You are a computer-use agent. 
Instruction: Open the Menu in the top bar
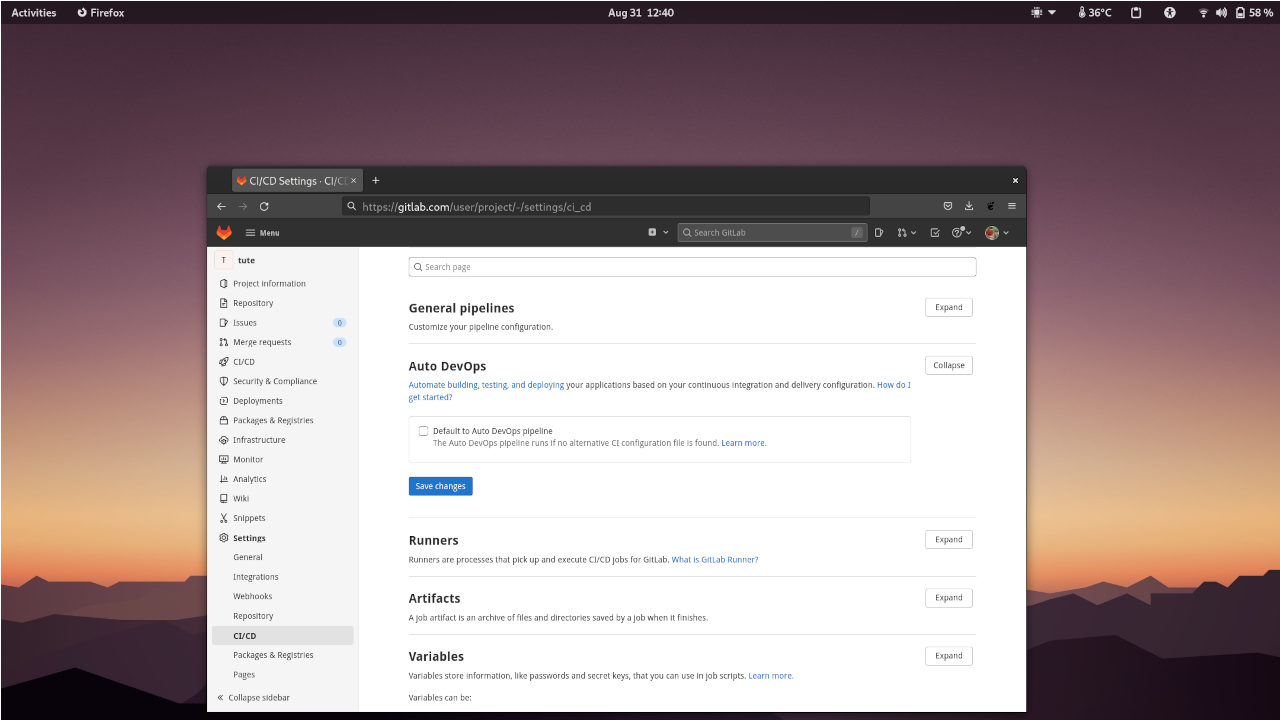pos(261,232)
